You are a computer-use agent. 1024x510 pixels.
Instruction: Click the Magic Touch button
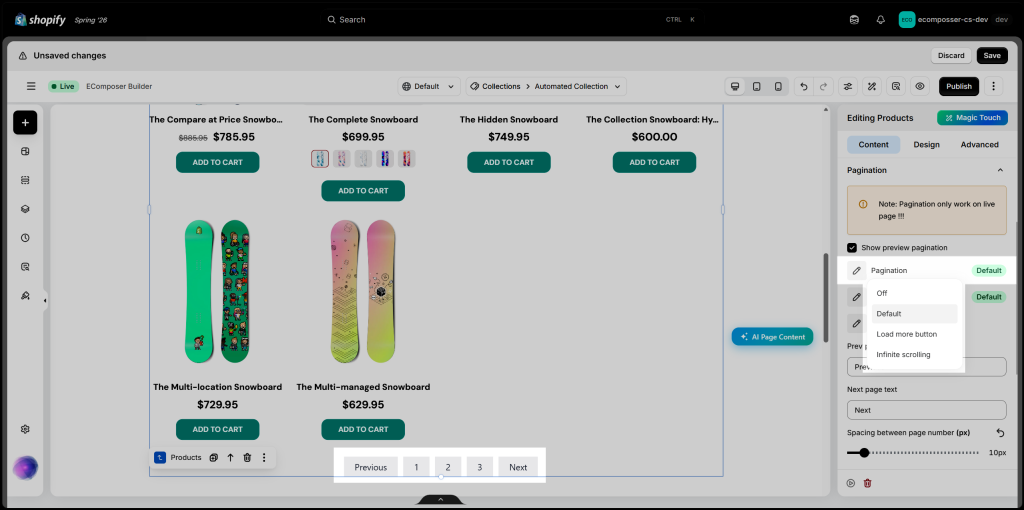(972, 118)
